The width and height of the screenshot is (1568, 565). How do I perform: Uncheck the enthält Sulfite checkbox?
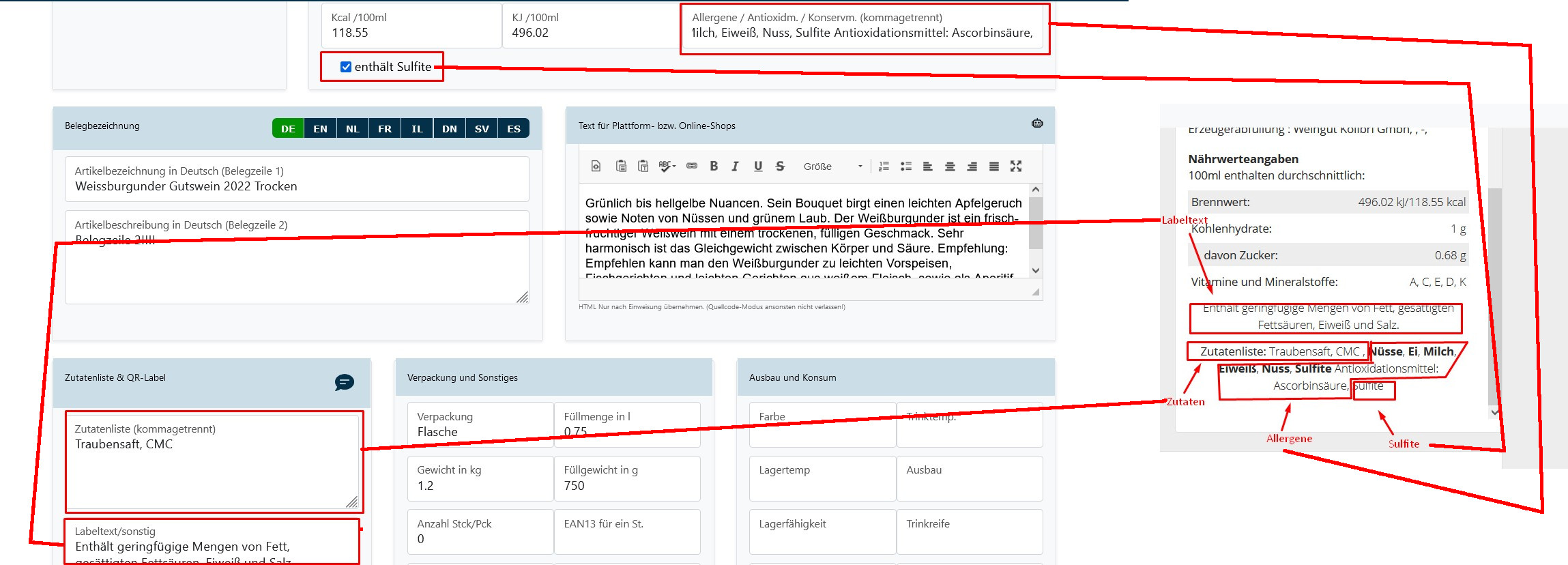(346, 67)
